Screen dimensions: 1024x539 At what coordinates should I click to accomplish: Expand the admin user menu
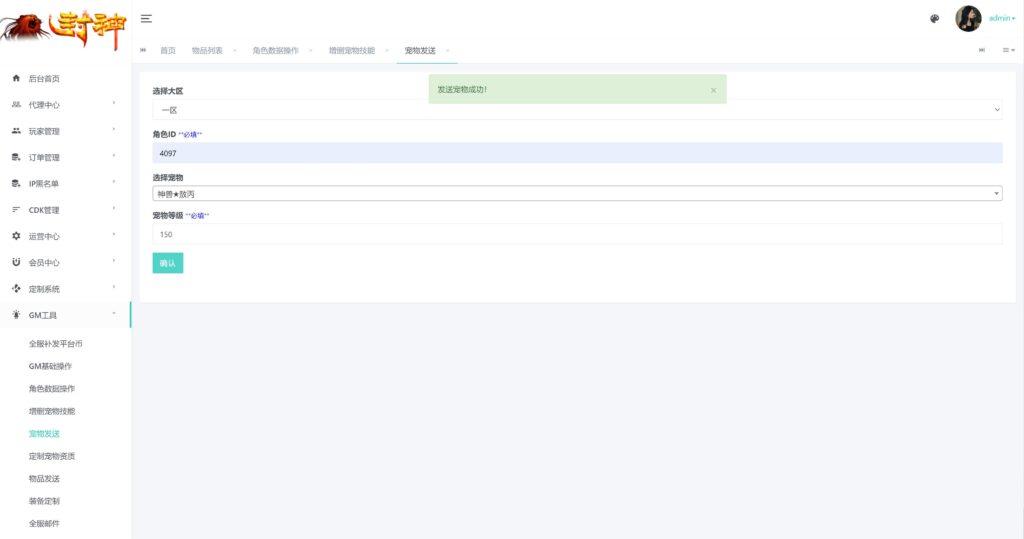1001,18
